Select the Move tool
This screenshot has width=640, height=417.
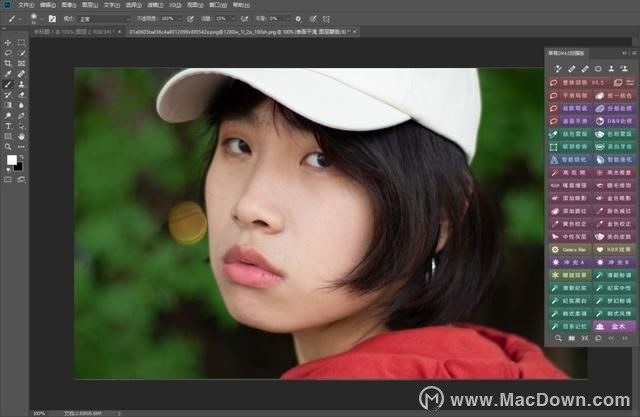point(8,42)
